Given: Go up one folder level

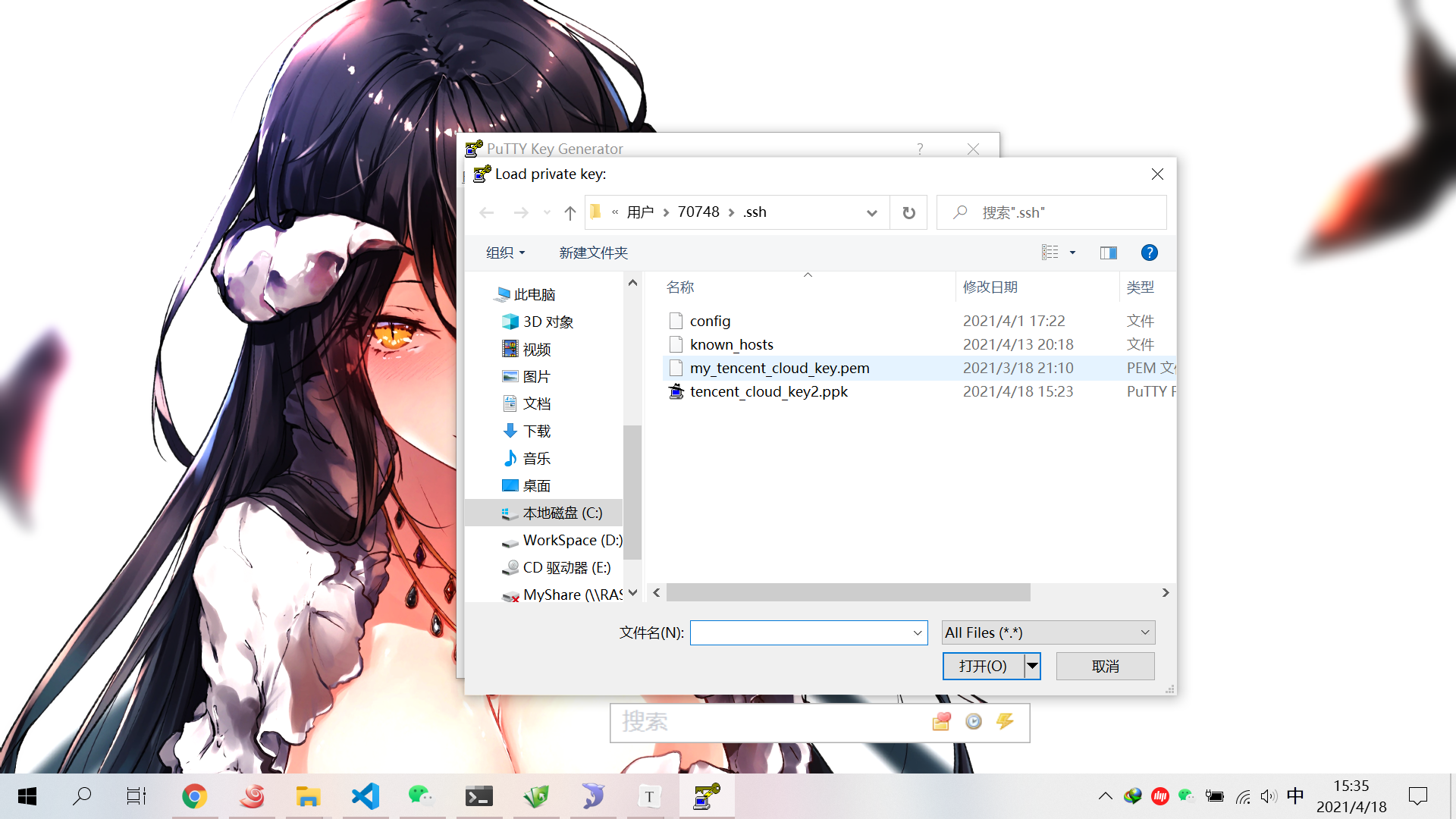Looking at the screenshot, I should 570,213.
